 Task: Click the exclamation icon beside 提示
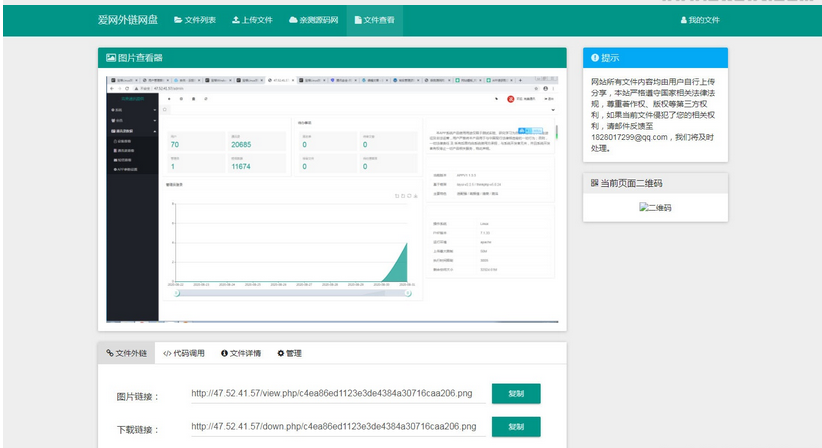click(594, 58)
